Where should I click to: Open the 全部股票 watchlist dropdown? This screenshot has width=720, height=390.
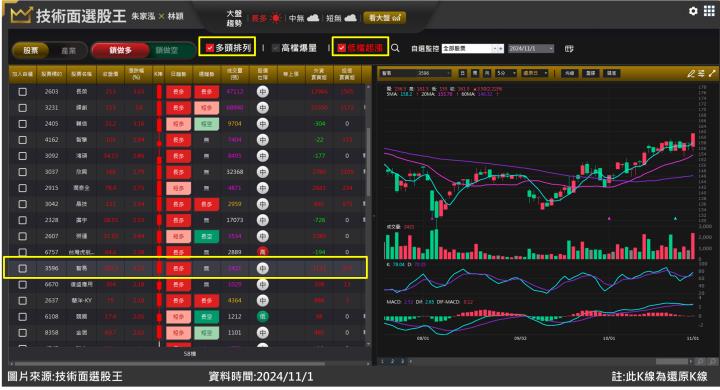click(472, 48)
